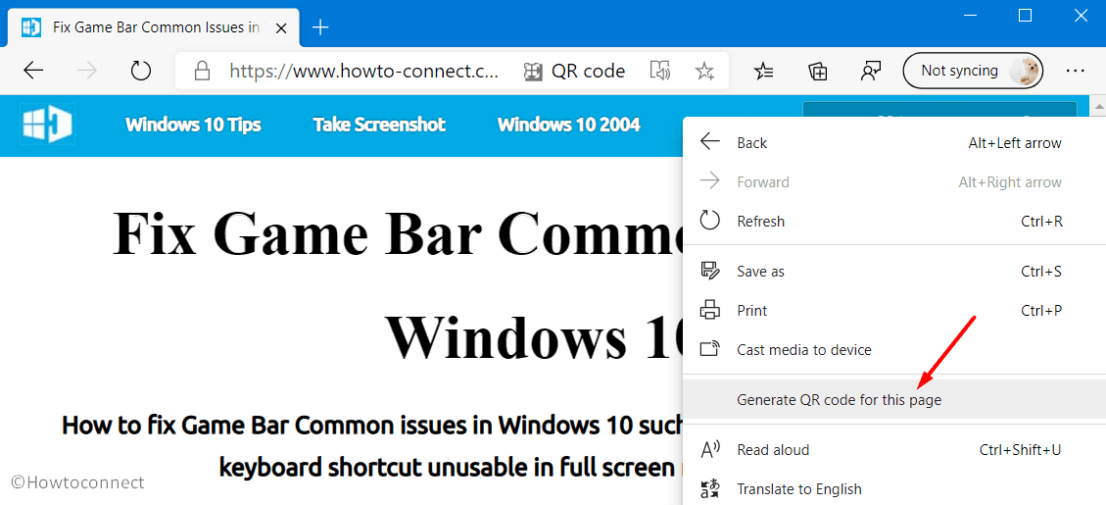Screen dimensions: 1106x505
Task: Open Windows 10 2004 navigation link
Action: point(569,125)
